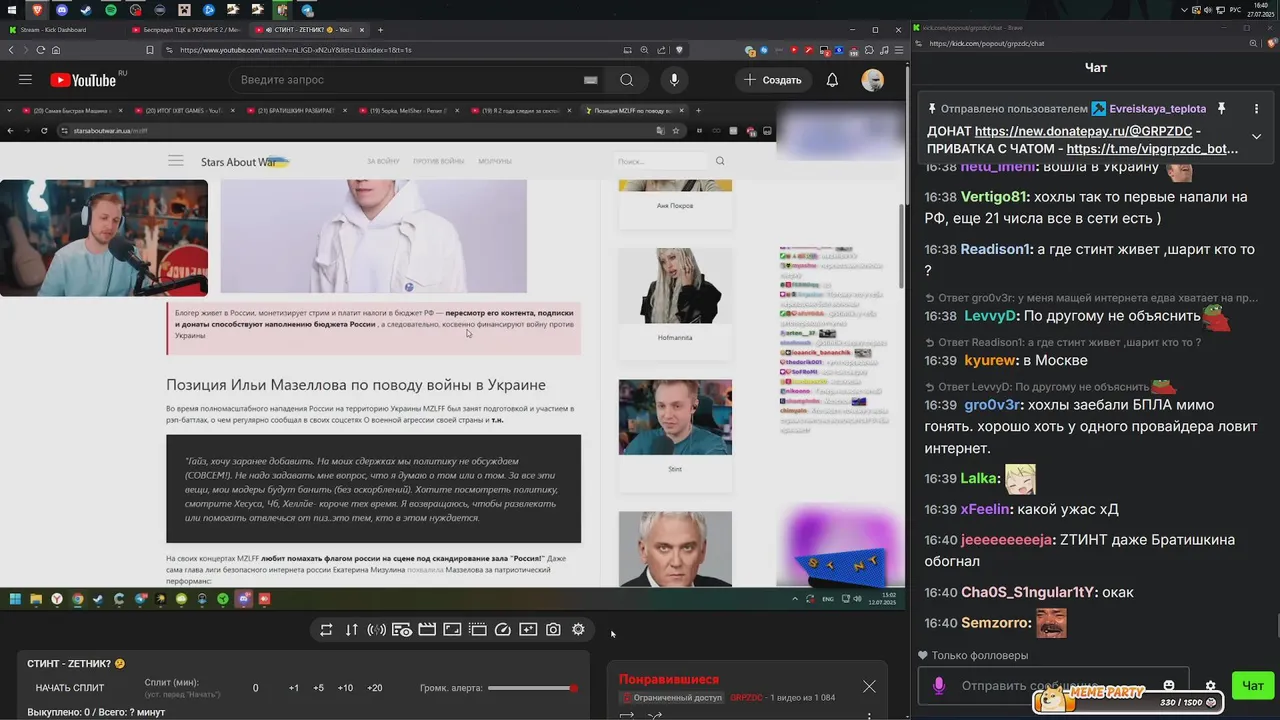
Task: Click the sparkle-frame icon in player toolbar
Action: click(x=528, y=629)
